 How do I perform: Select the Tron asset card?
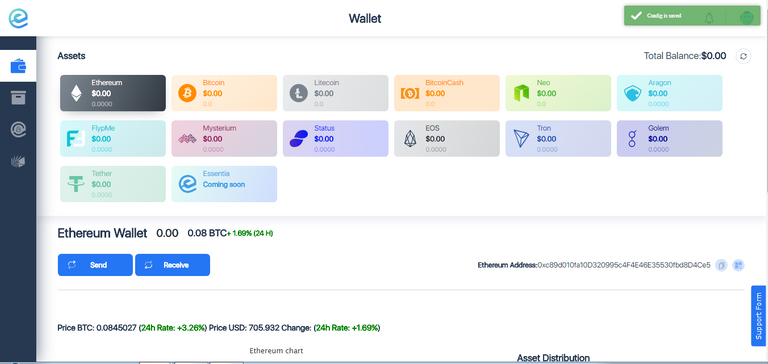[x=558, y=139]
